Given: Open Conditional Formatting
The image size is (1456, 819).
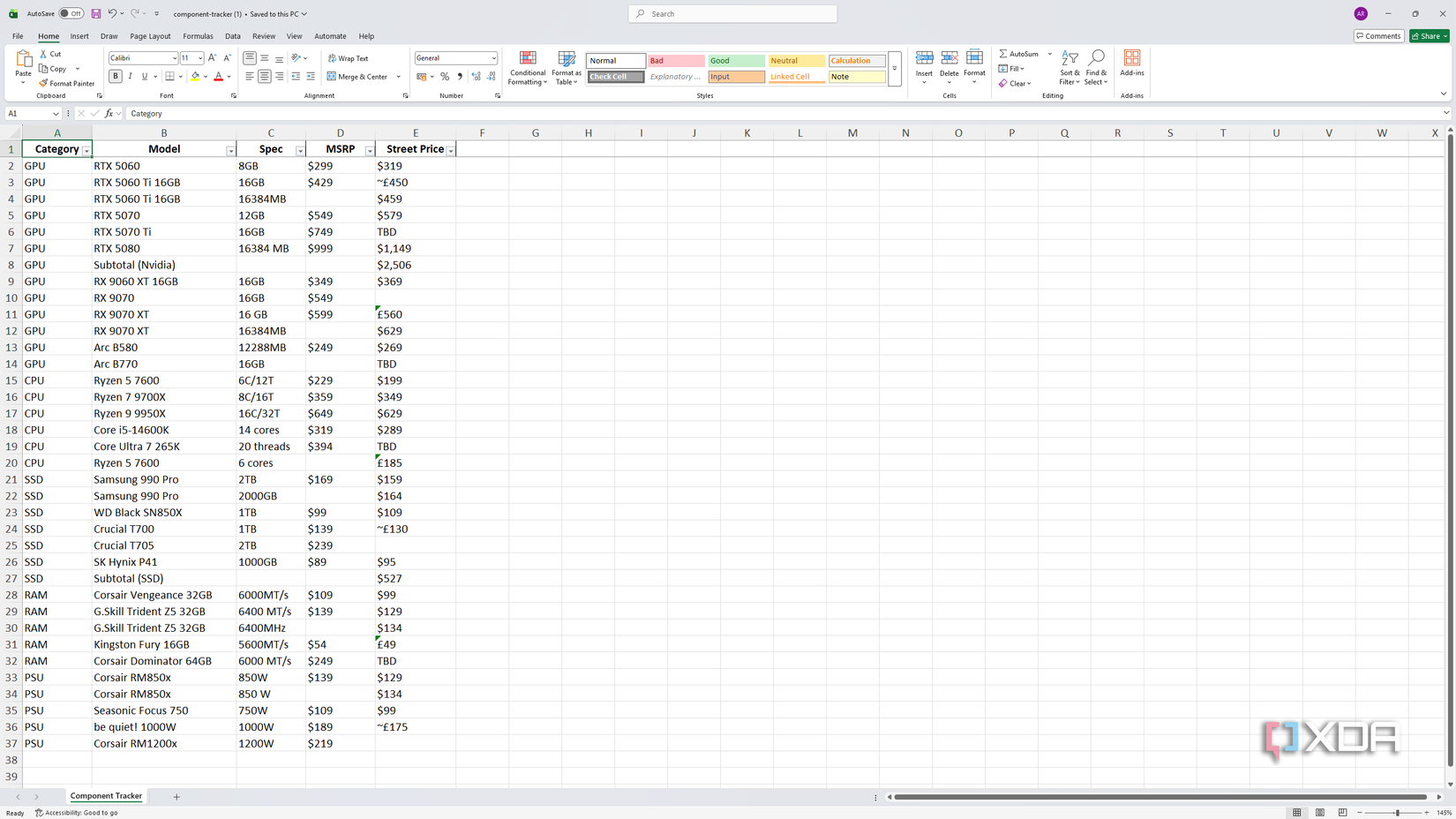Looking at the screenshot, I should click(528, 68).
